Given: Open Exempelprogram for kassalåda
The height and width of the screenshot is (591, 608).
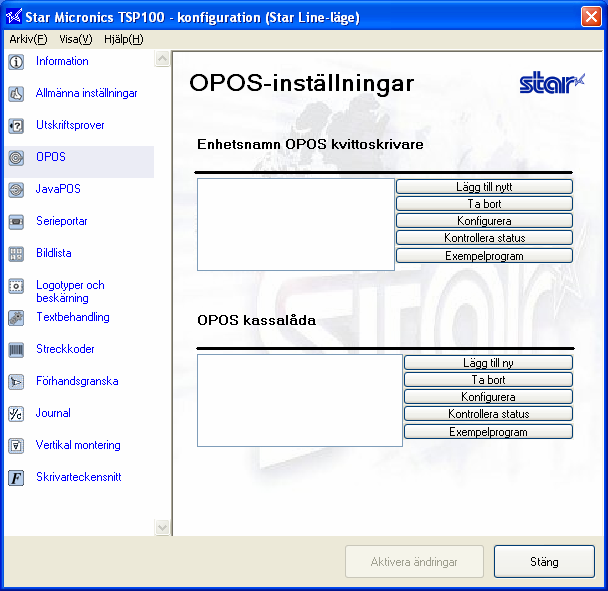Looking at the screenshot, I should 488,432.
